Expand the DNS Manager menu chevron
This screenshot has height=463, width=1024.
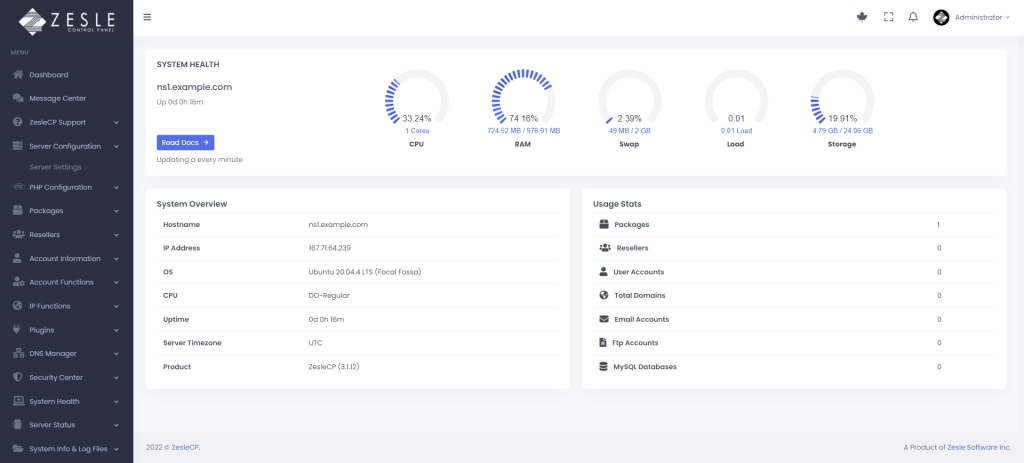(x=116, y=354)
